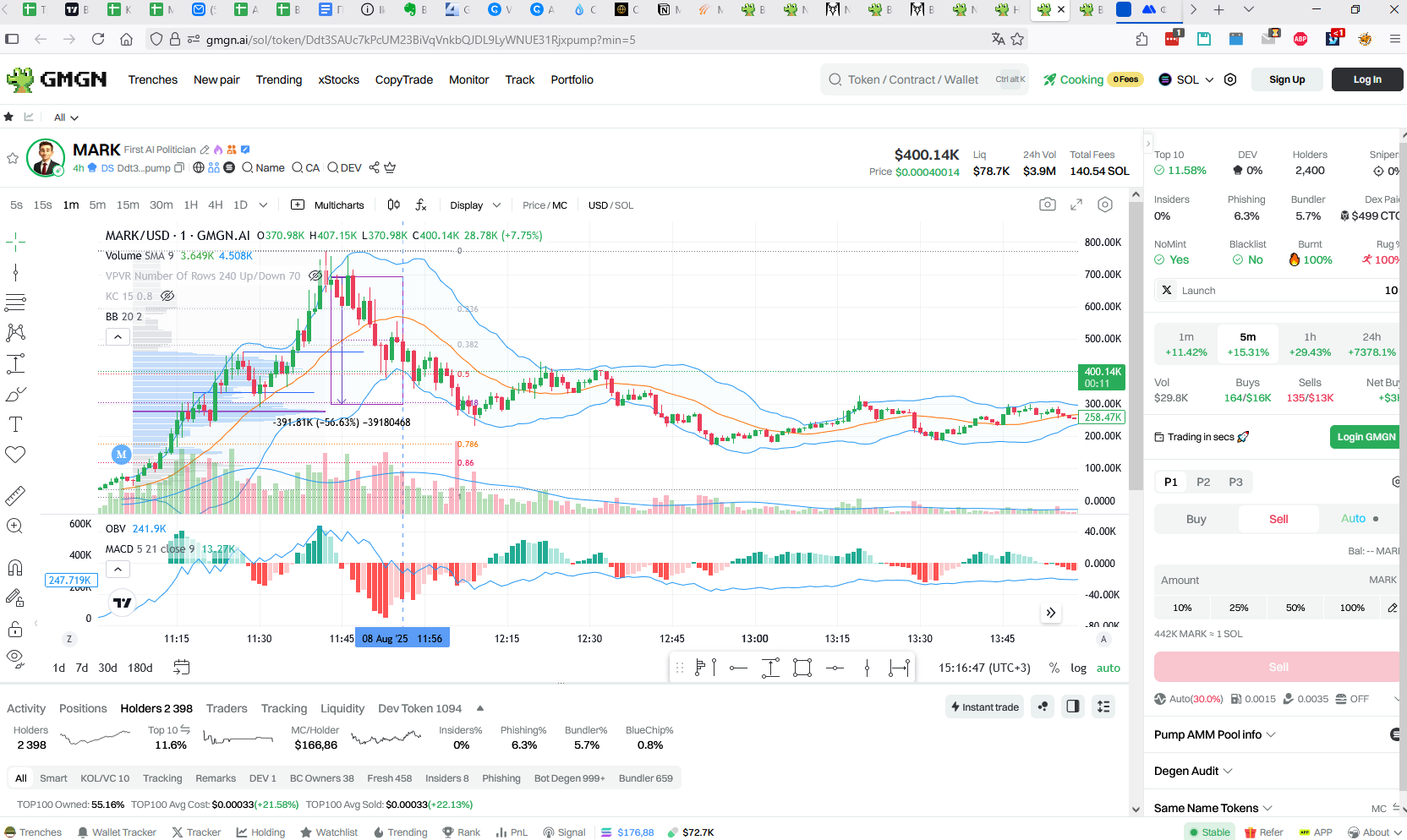Open the Display dropdown
The height and width of the screenshot is (840, 1407).
click(475, 205)
